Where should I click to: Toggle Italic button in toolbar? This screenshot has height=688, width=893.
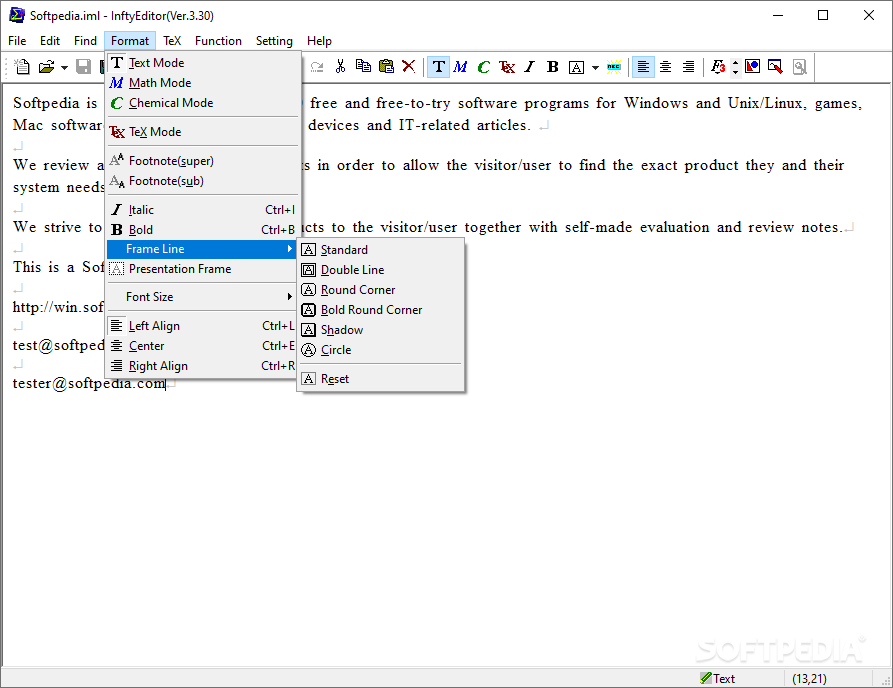click(x=530, y=67)
